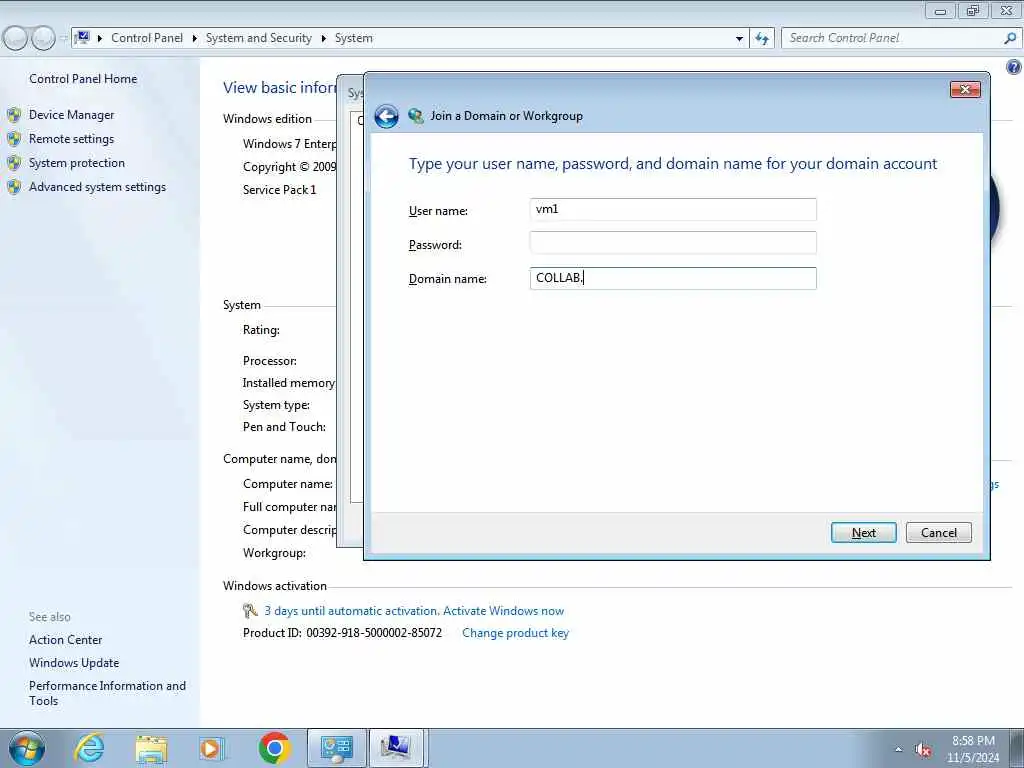Open Device Manager from sidebar
The image size is (1024, 768).
pos(71,115)
